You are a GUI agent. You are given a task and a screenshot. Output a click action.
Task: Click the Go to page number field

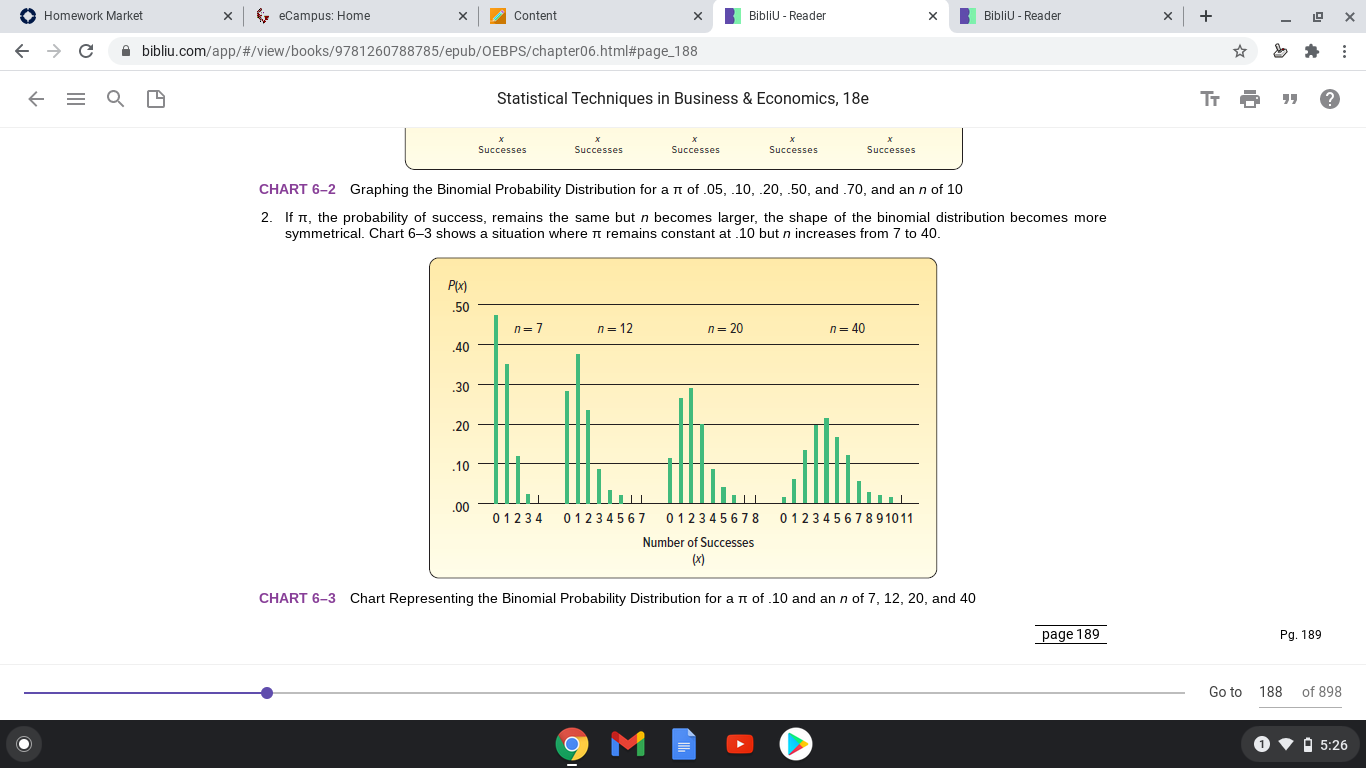point(1271,692)
